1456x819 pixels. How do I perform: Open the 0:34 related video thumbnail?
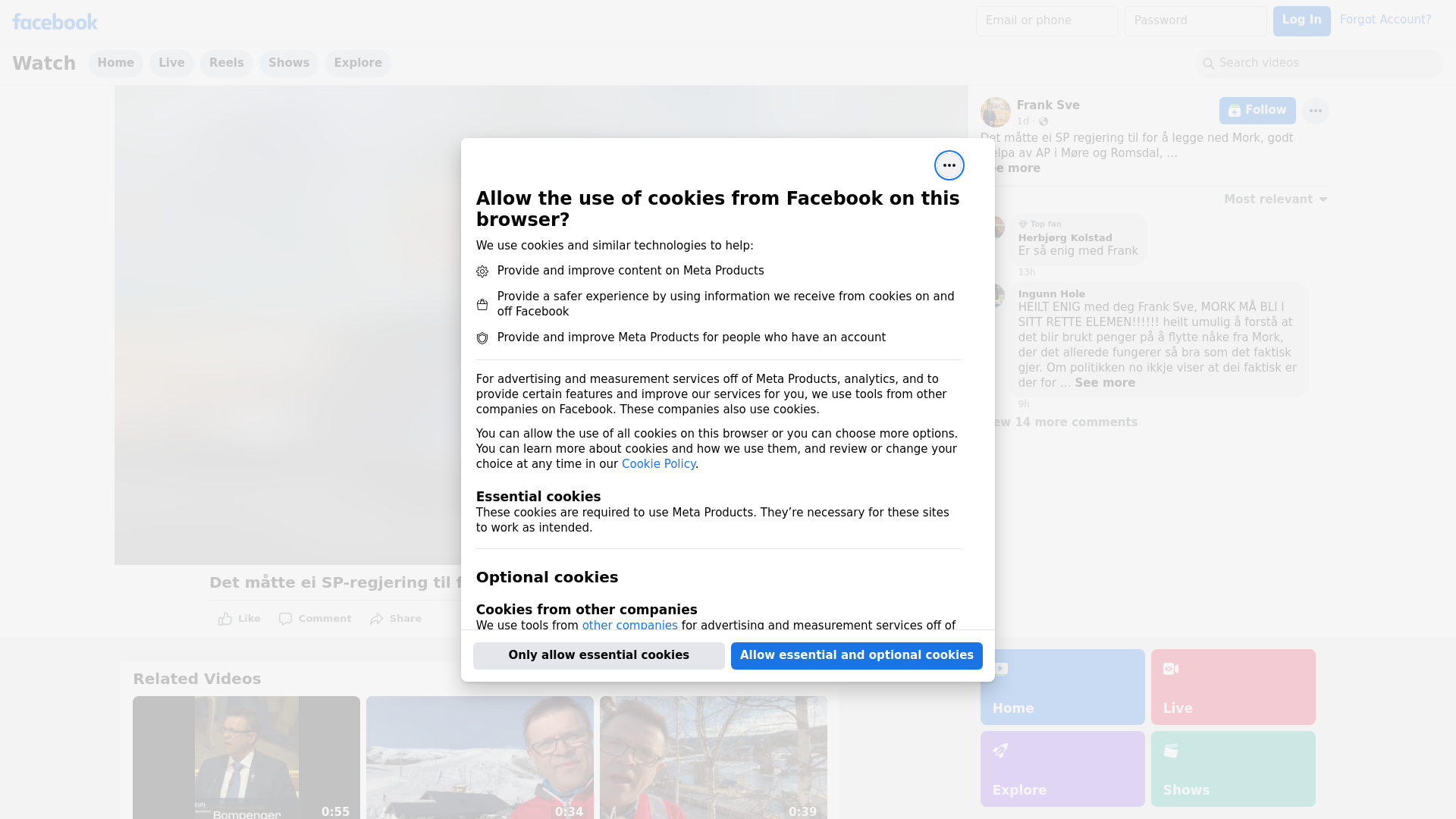pos(480,758)
